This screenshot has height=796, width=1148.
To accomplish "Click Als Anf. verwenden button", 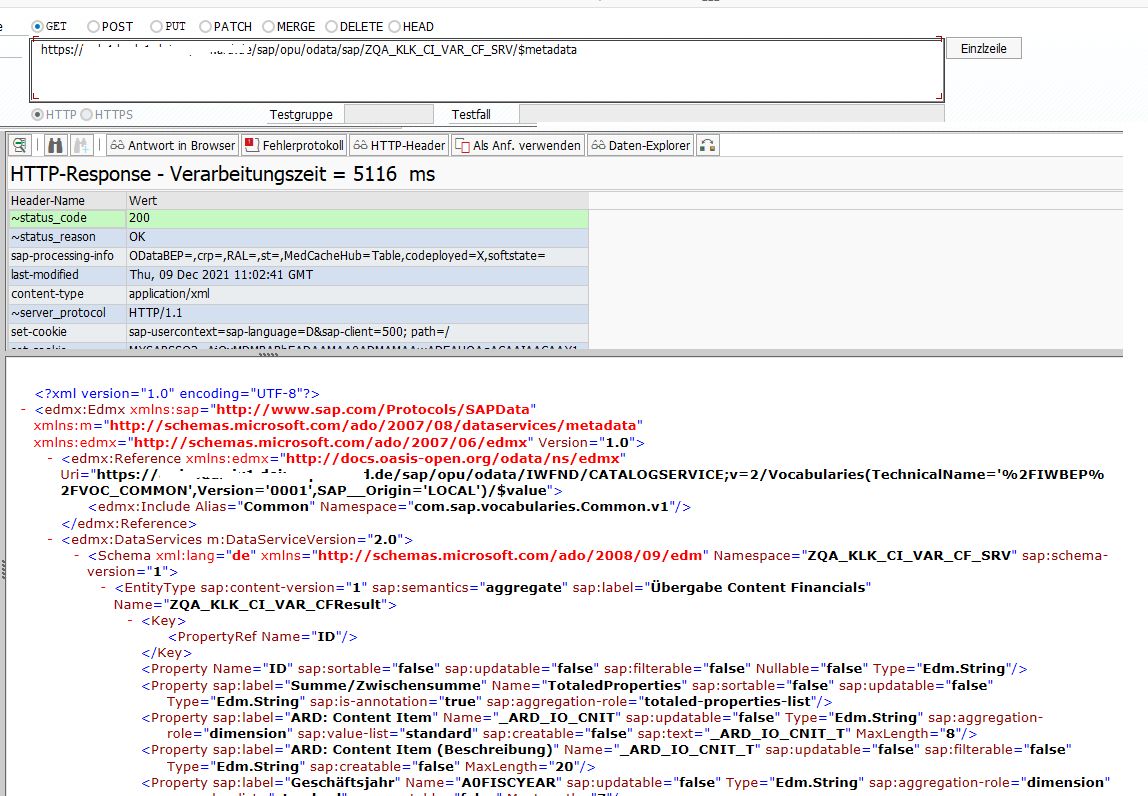I will point(517,146).
